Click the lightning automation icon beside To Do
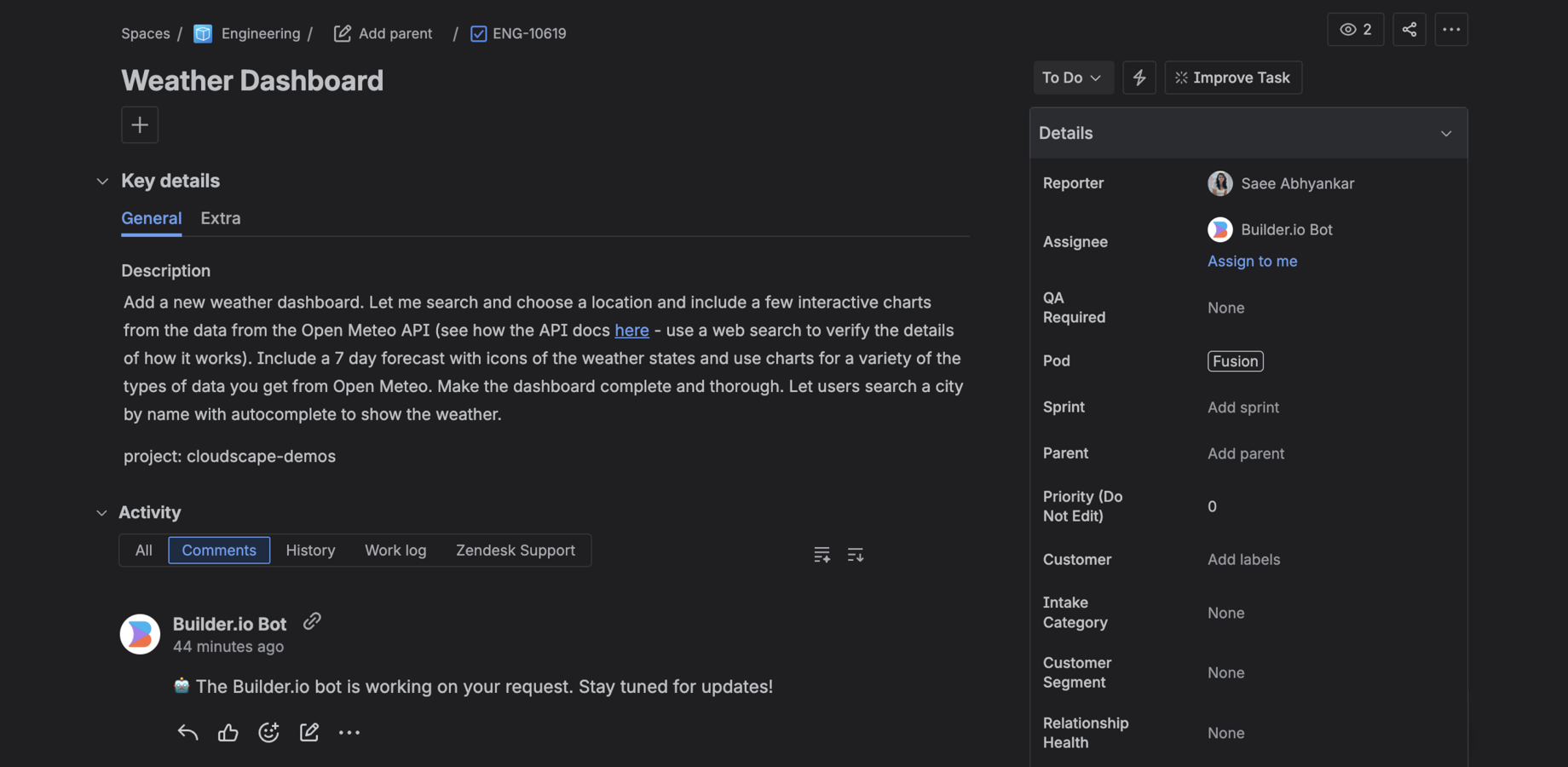Image resolution: width=1568 pixels, height=767 pixels. coord(1139,78)
